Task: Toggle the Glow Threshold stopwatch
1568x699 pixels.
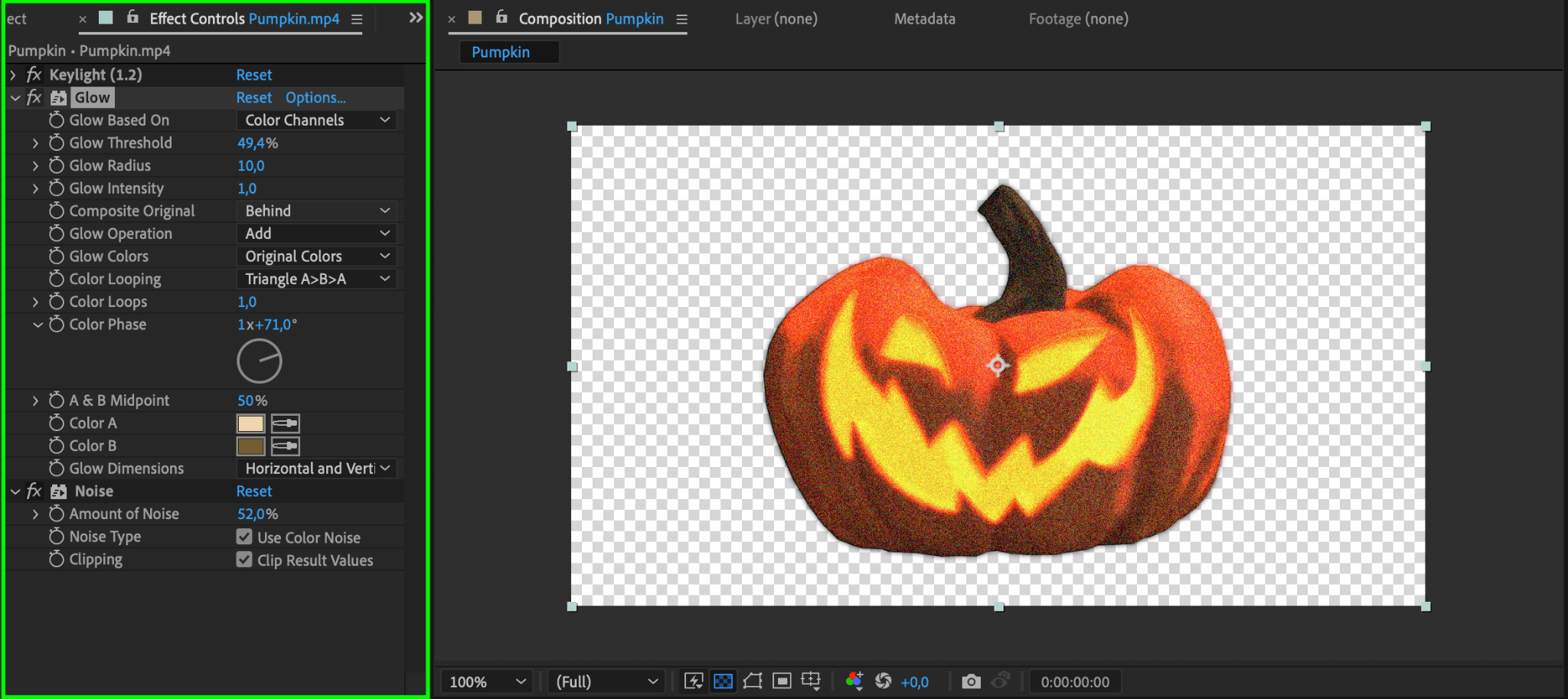Action: (x=57, y=143)
